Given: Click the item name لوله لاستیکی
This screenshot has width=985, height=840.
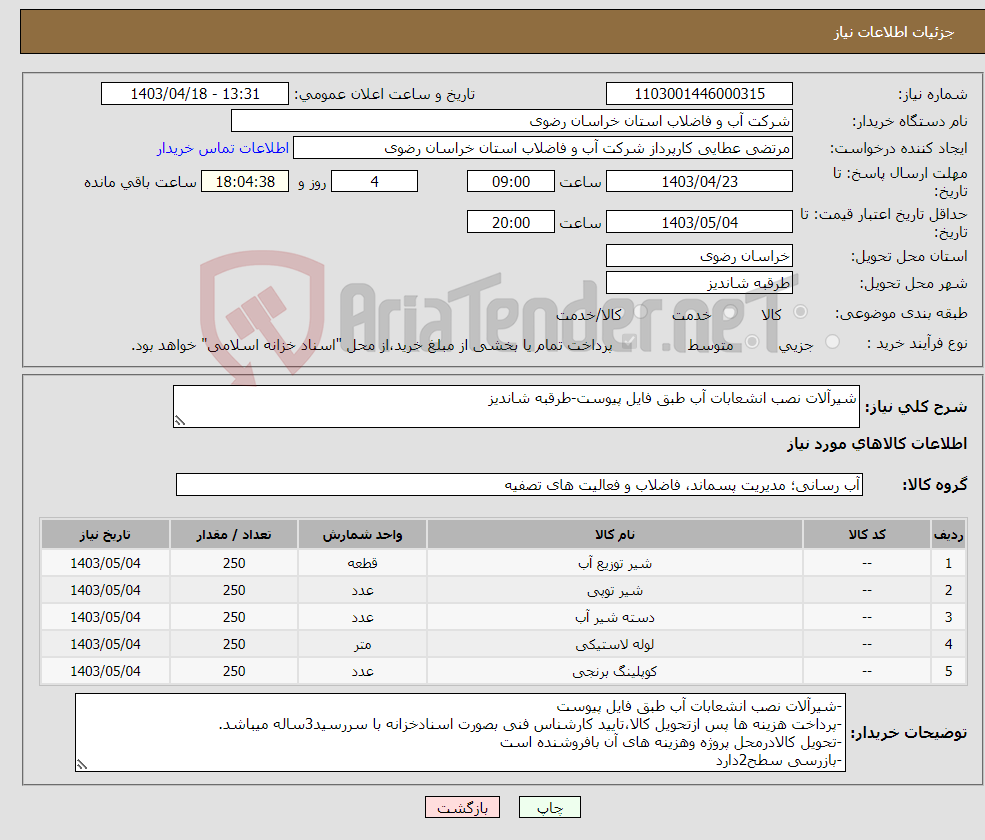Looking at the screenshot, I should 615,645.
